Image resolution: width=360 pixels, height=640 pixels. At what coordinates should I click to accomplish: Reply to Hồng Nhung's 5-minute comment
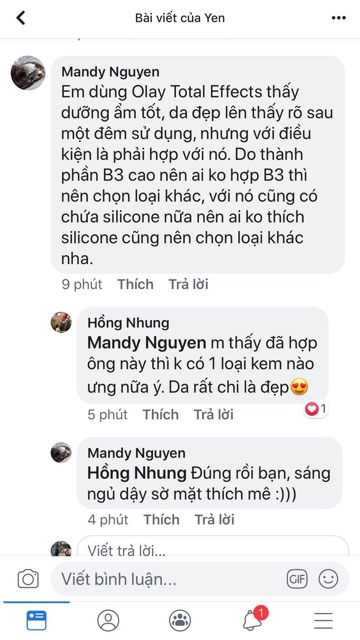click(x=213, y=414)
